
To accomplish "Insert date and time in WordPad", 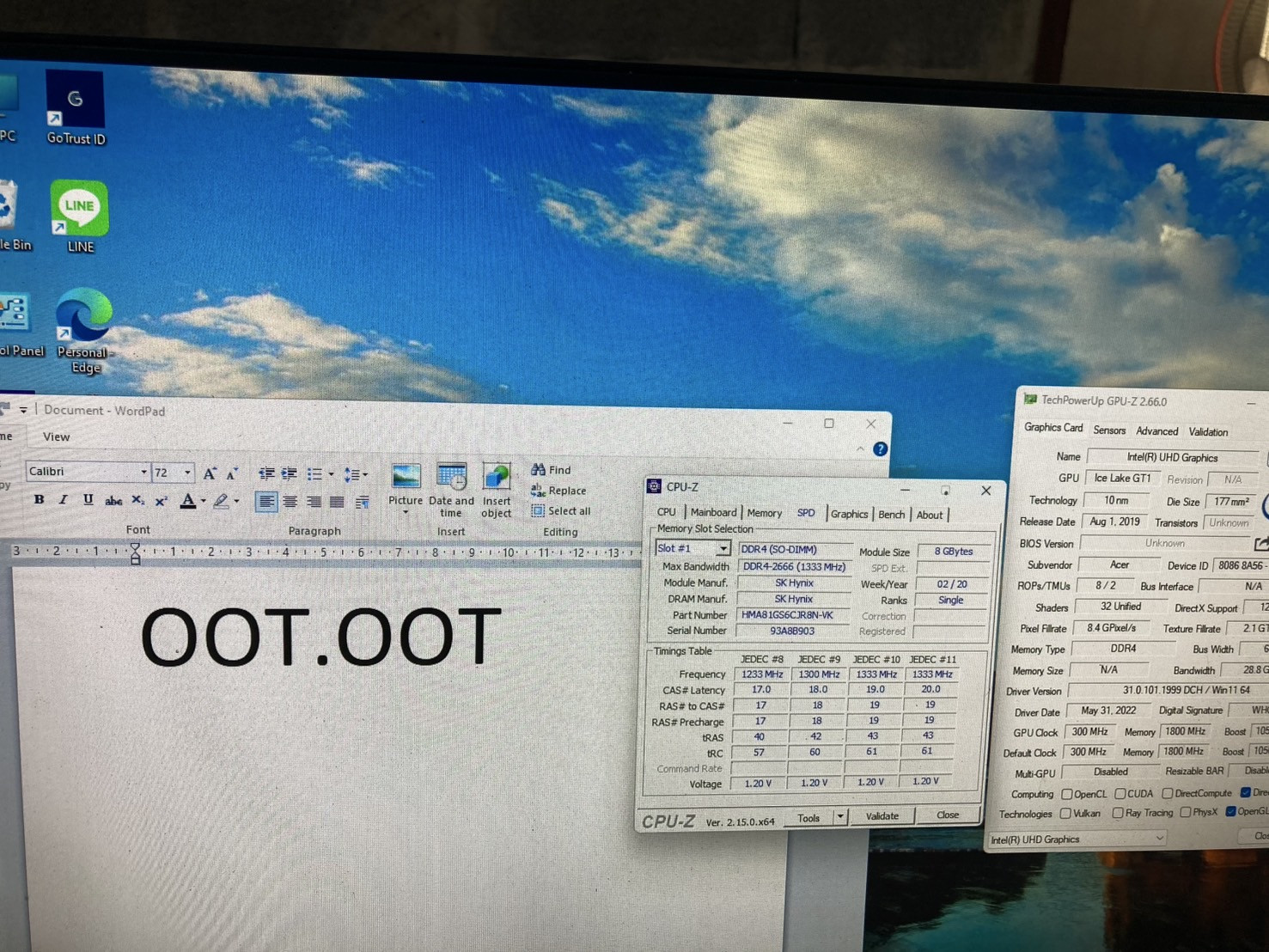I will pos(451,489).
